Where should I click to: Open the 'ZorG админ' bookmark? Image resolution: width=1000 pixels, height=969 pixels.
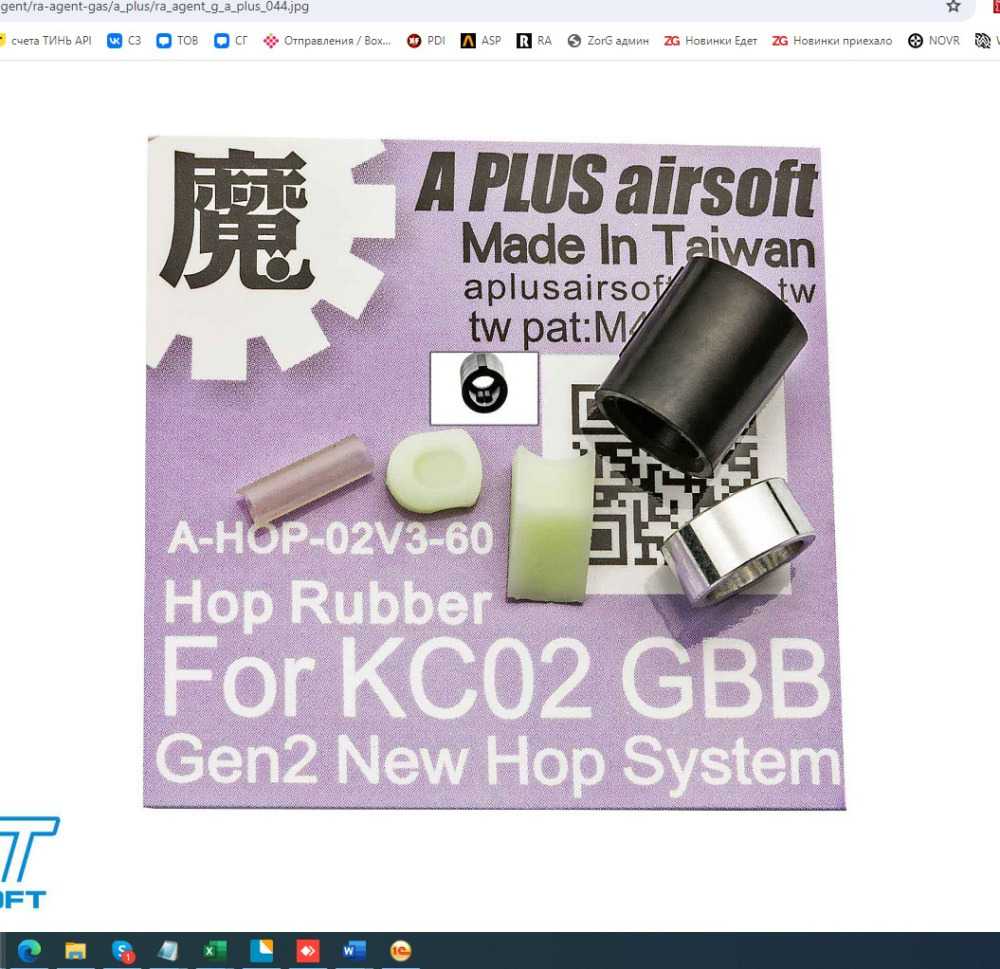tap(608, 41)
